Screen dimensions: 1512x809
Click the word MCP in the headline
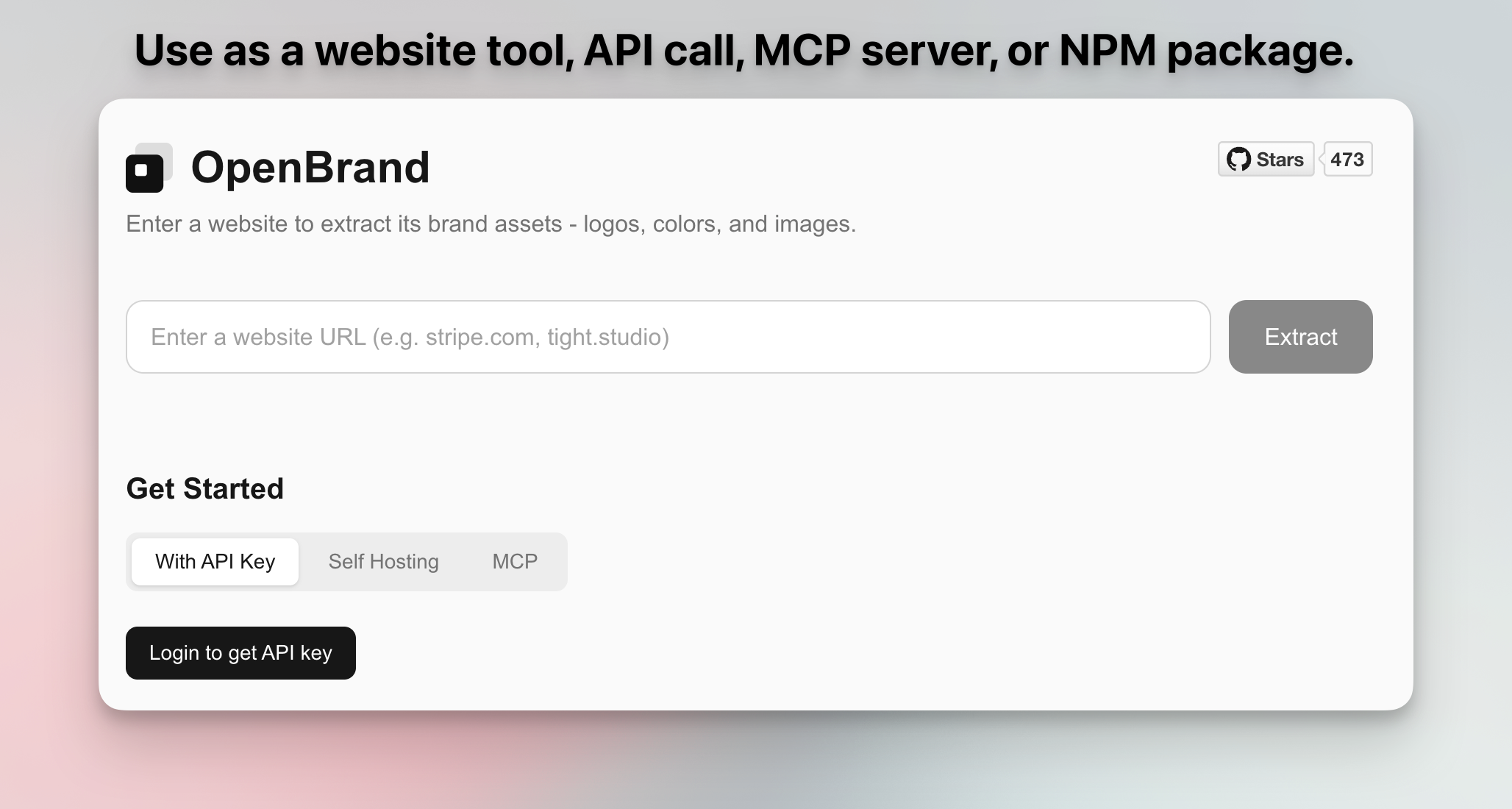[802, 50]
